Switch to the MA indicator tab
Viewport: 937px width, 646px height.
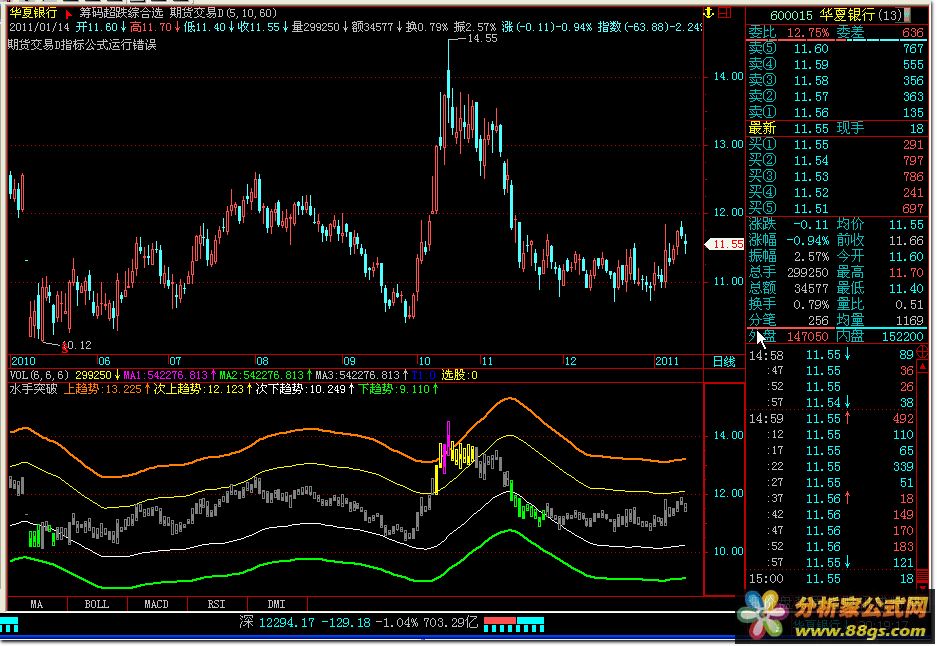point(36,604)
